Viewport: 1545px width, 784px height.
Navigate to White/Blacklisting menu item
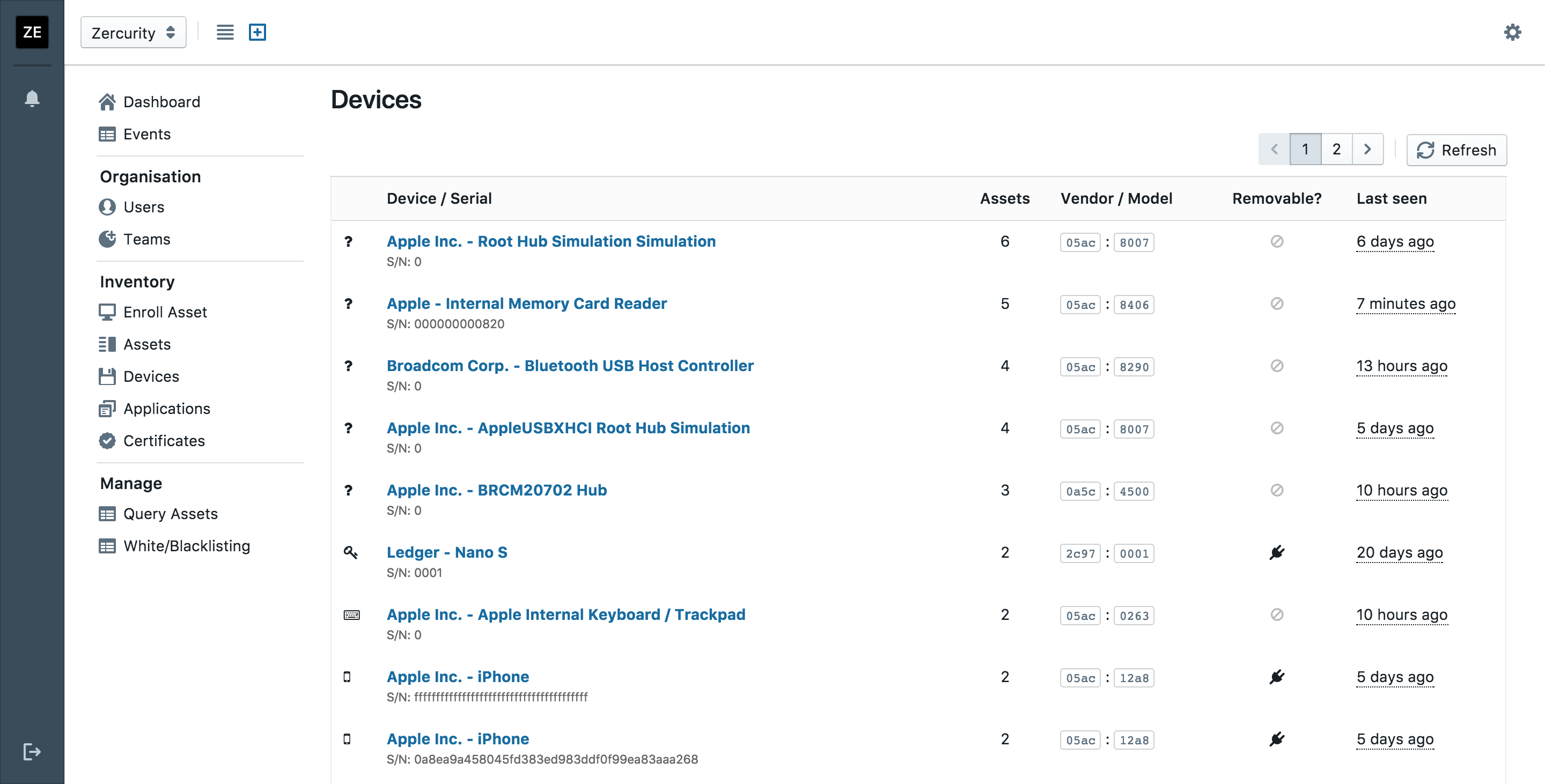187,546
